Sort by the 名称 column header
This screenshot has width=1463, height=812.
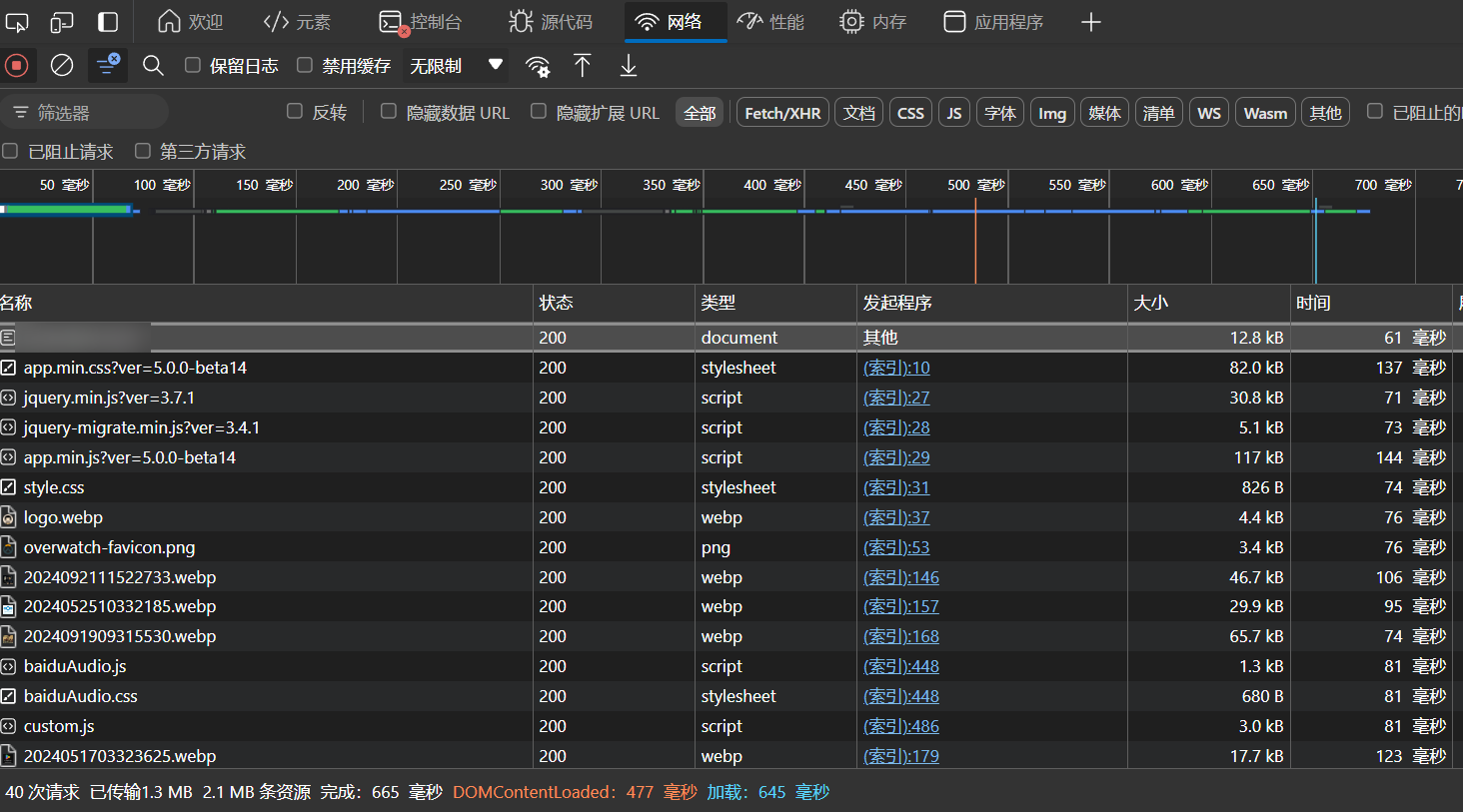266,303
